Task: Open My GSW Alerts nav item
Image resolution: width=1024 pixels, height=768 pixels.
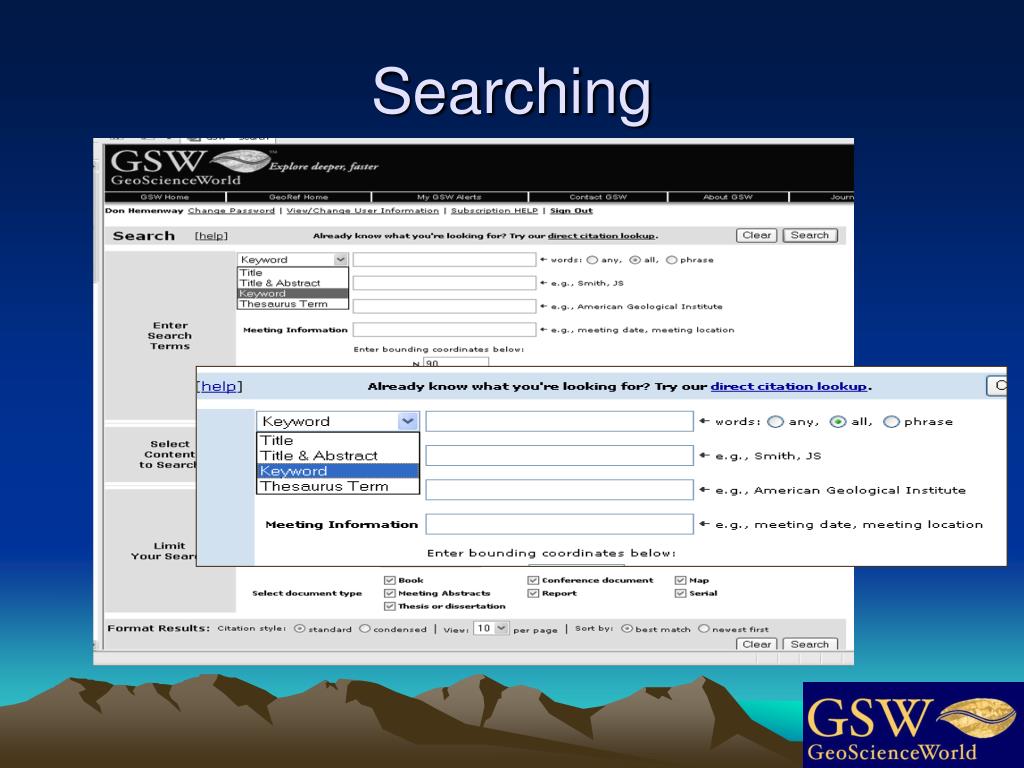Action: pos(449,197)
